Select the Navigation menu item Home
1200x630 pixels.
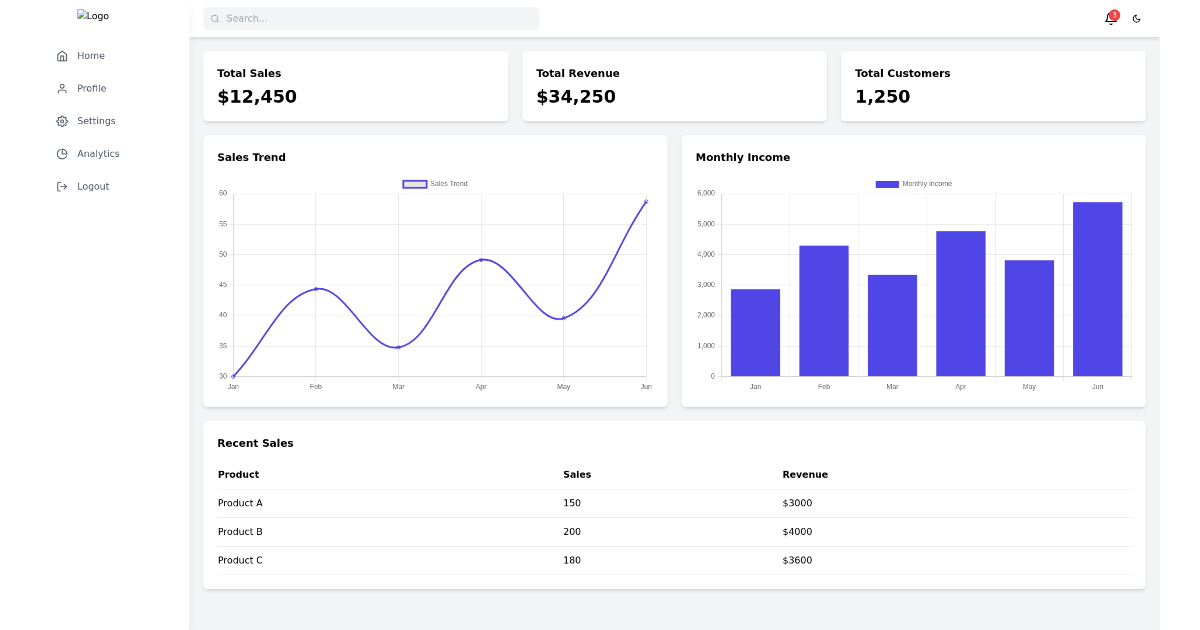click(90, 56)
